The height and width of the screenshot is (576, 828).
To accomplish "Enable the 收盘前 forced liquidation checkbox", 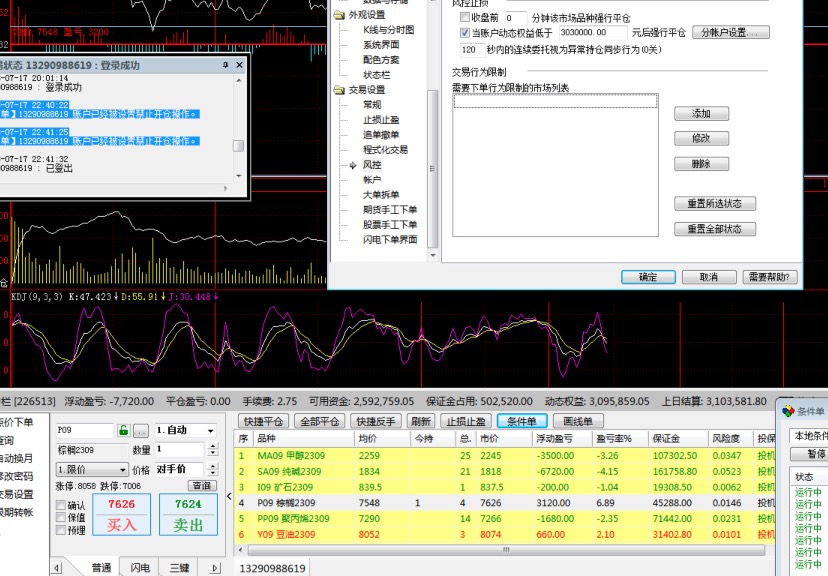I will pos(464,18).
